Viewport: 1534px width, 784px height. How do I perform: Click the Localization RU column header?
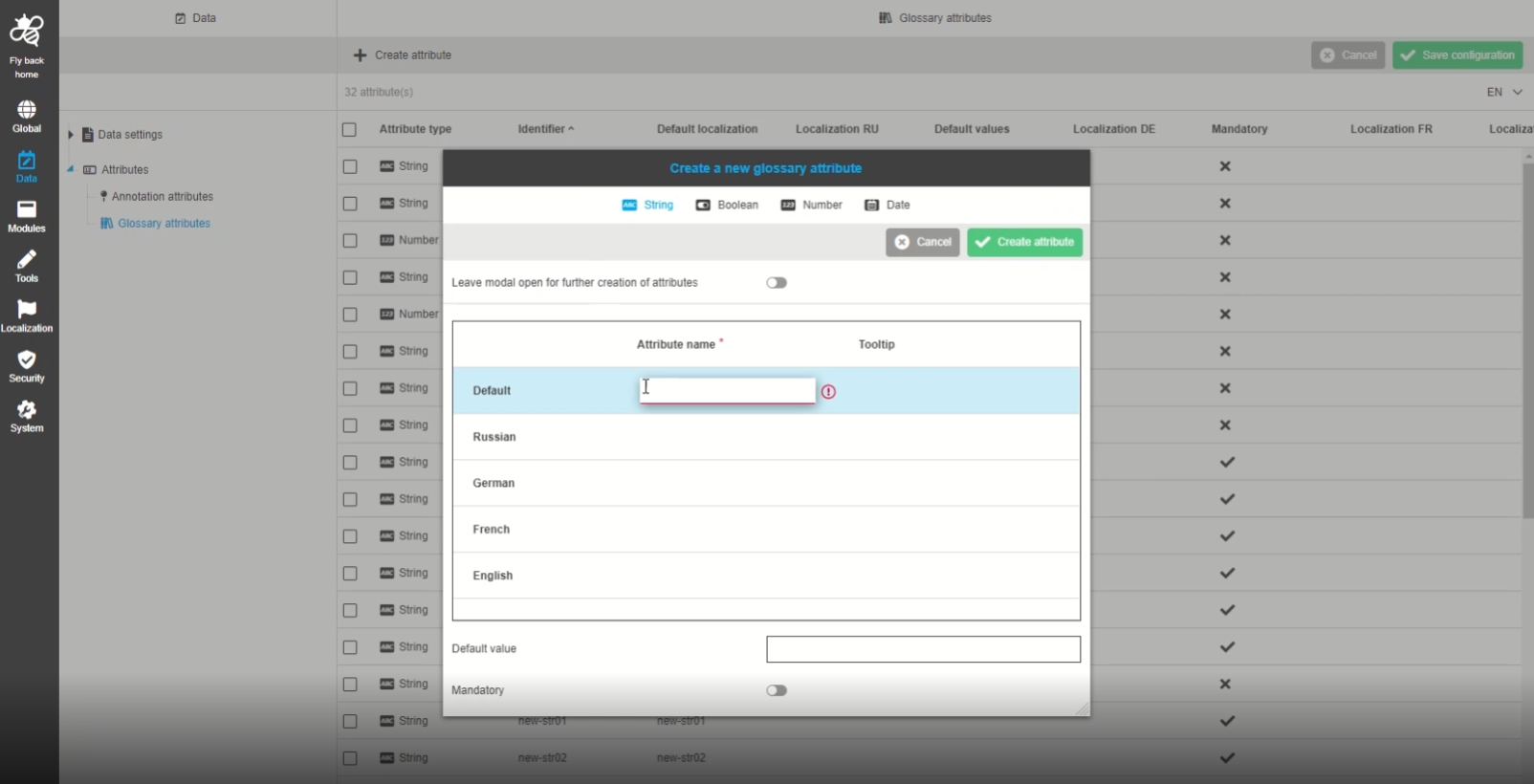(837, 129)
